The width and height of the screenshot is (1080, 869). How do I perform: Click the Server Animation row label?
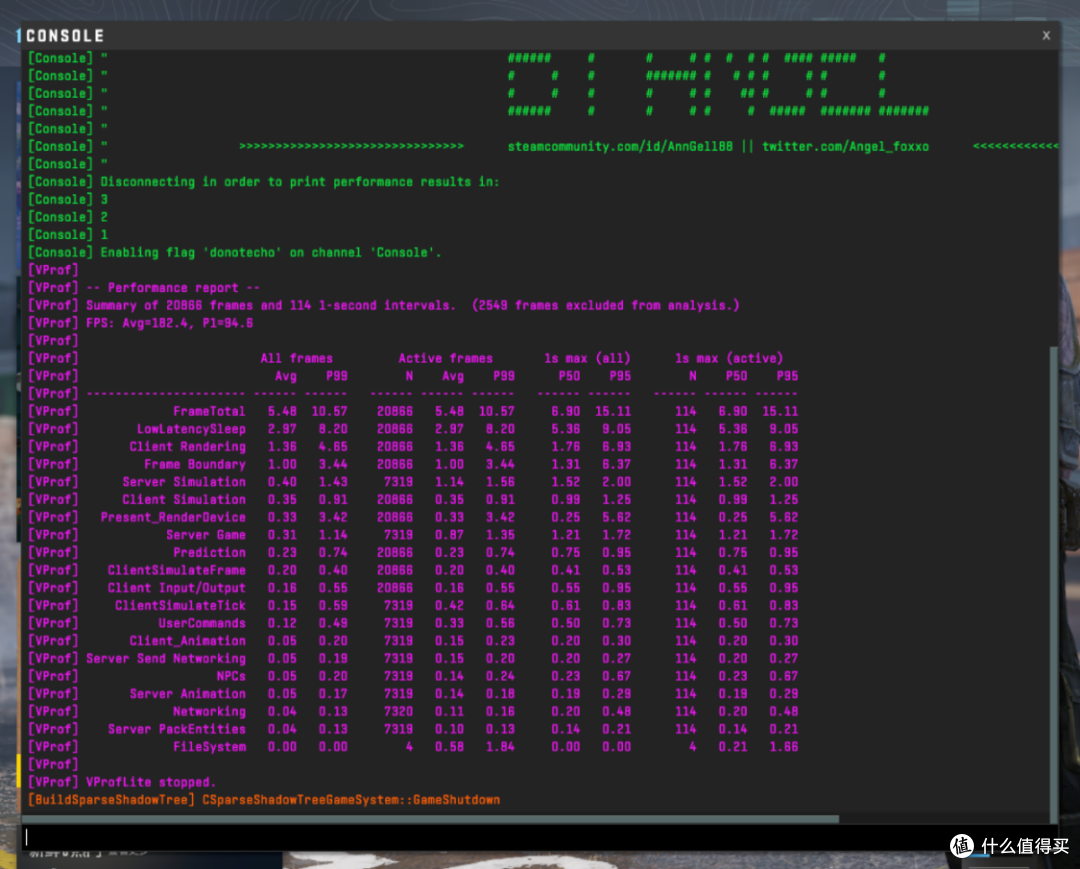tap(187, 694)
